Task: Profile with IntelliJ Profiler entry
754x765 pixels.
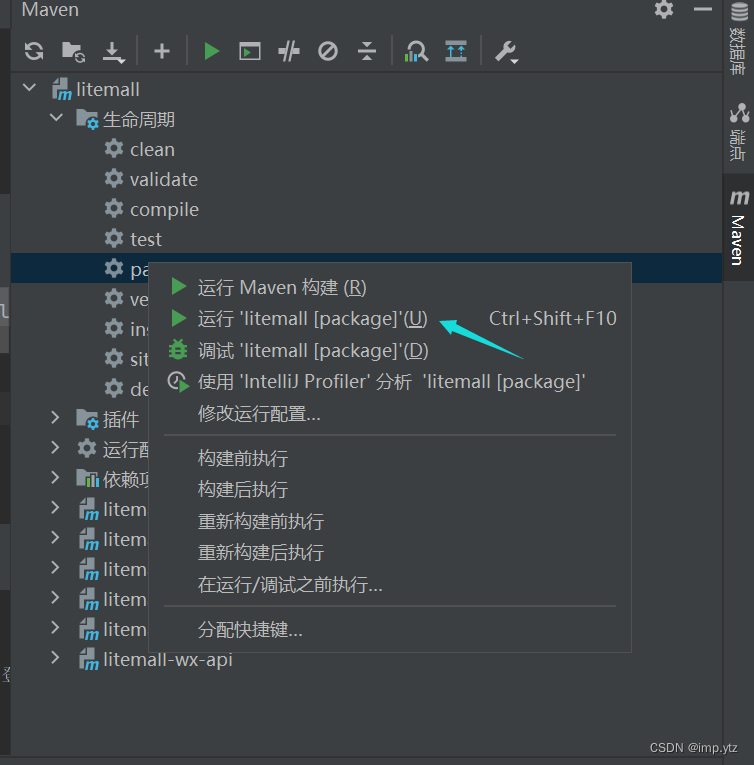Action: (x=391, y=382)
